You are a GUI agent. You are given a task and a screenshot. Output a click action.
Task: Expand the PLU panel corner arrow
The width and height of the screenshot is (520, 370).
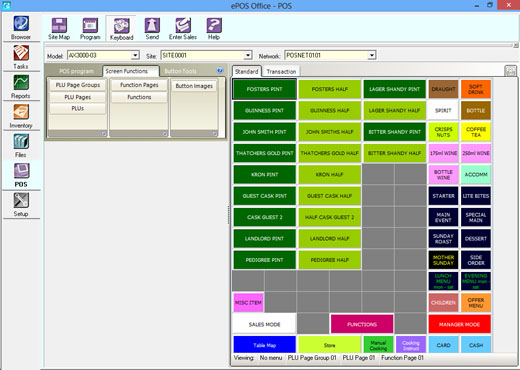click(x=104, y=134)
